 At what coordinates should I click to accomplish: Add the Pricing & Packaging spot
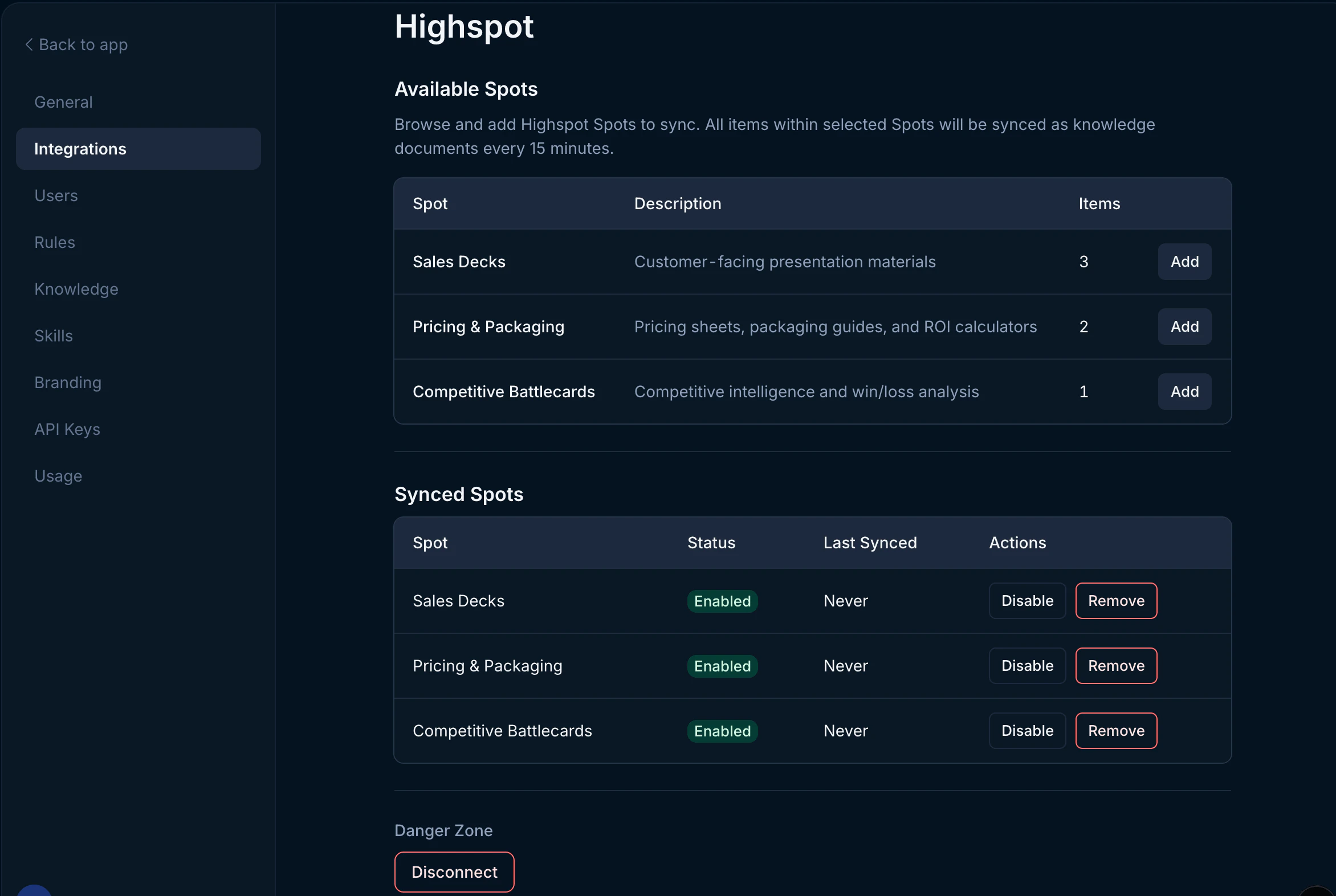(x=1184, y=327)
